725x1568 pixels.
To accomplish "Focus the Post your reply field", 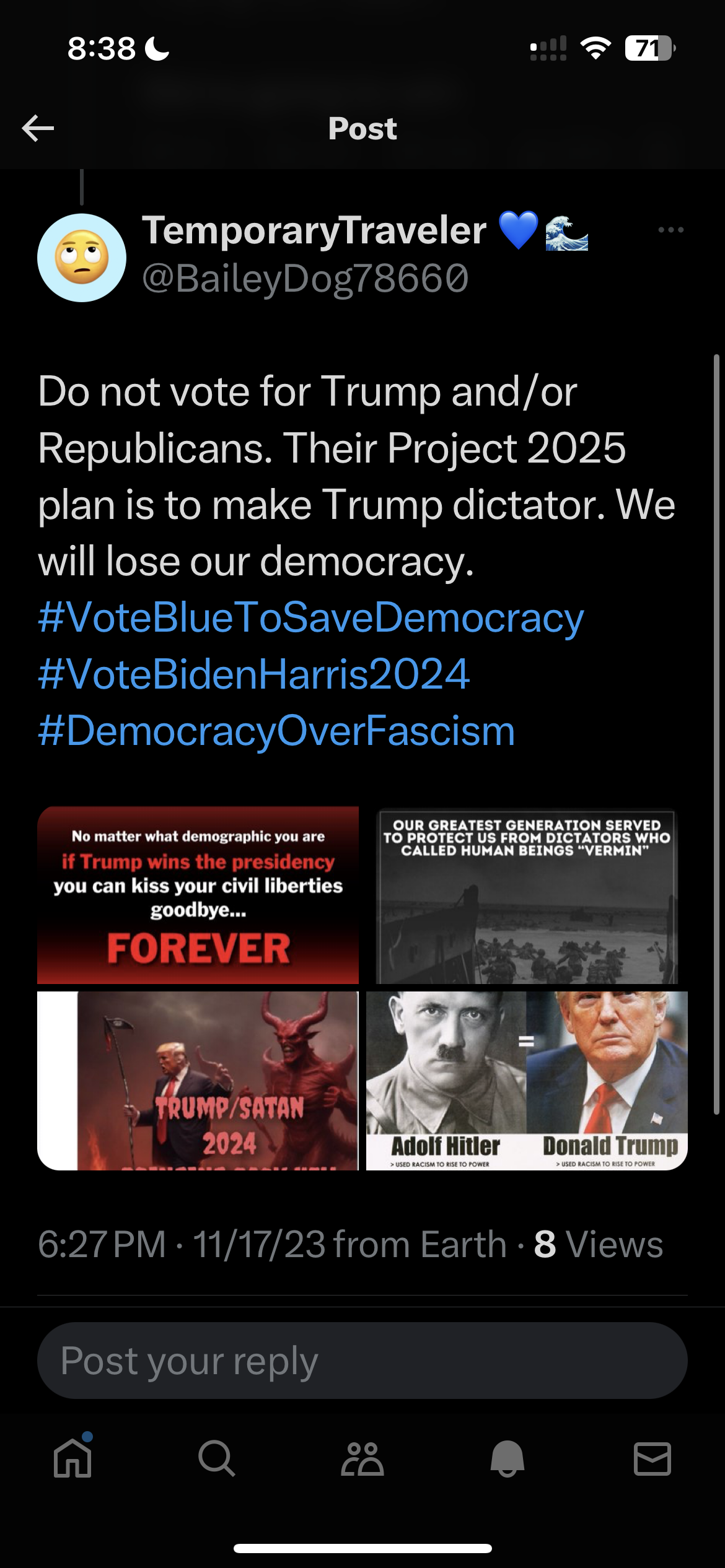I will [362, 1361].
